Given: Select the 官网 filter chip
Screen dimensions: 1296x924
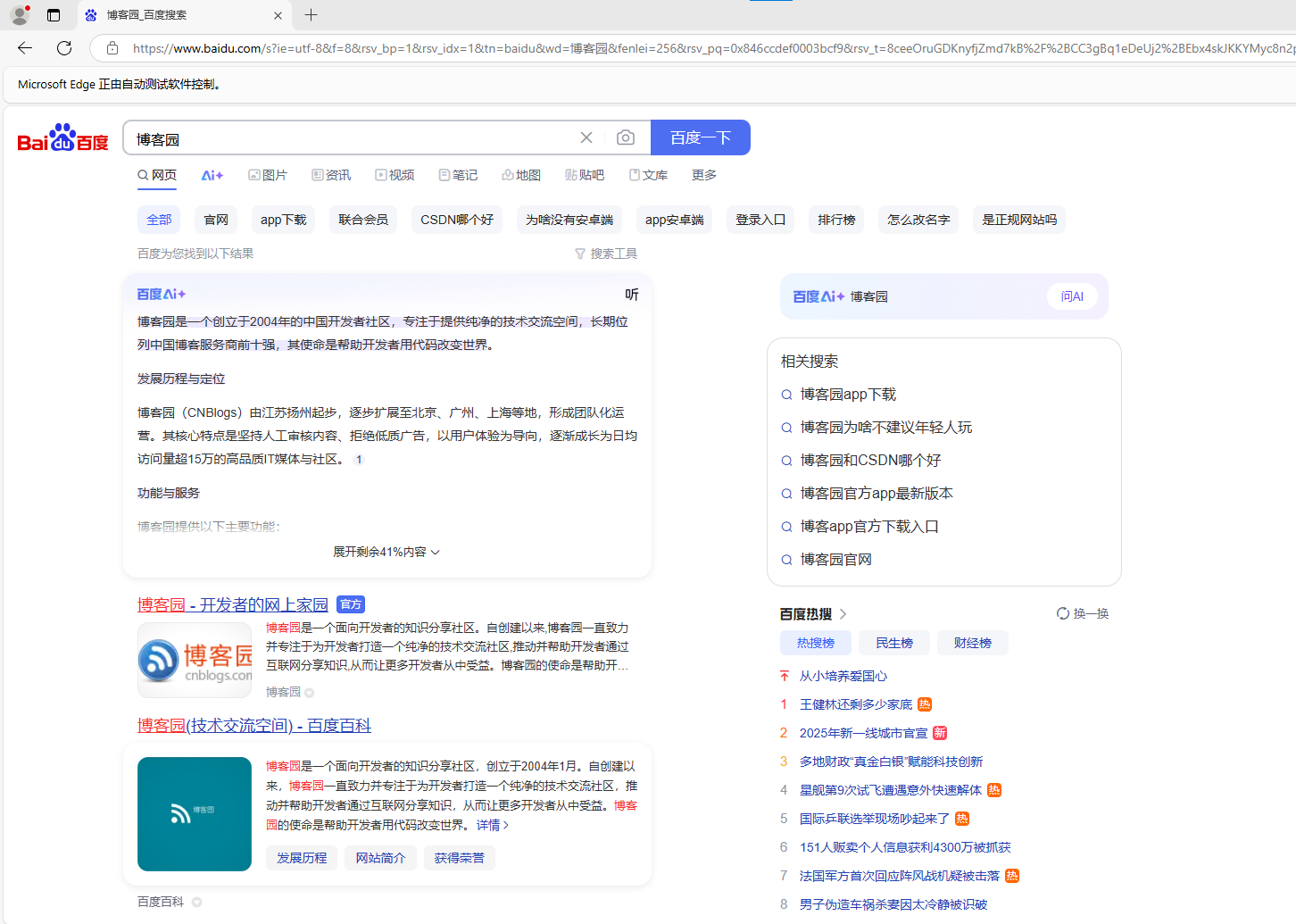Looking at the screenshot, I should pos(216,220).
